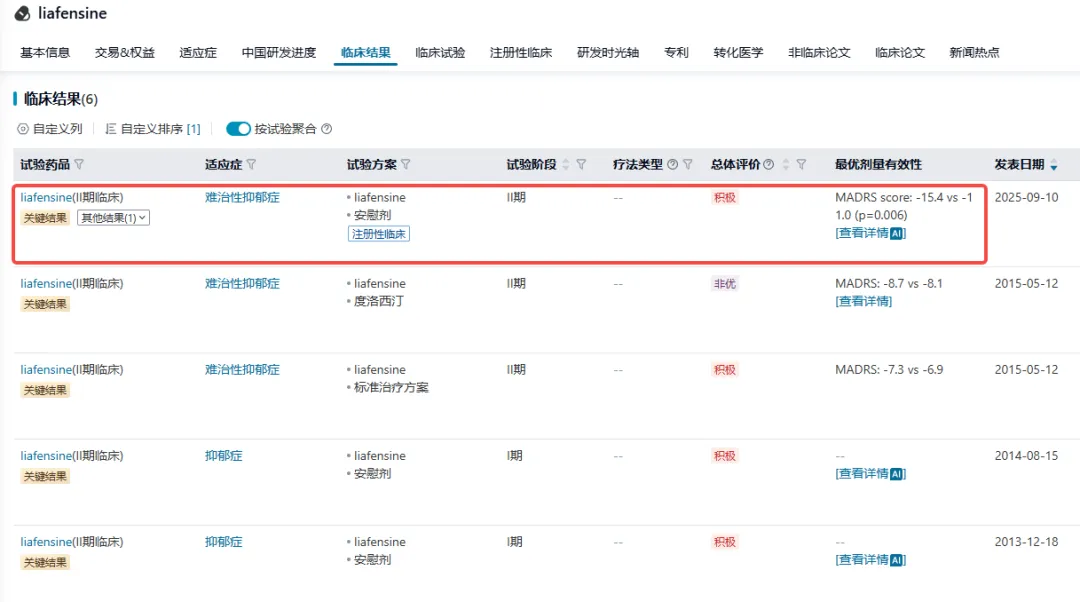The width and height of the screenshot is (1080, 602).
Task: Open the 新闻热点 tab
Action: point(974,52)
